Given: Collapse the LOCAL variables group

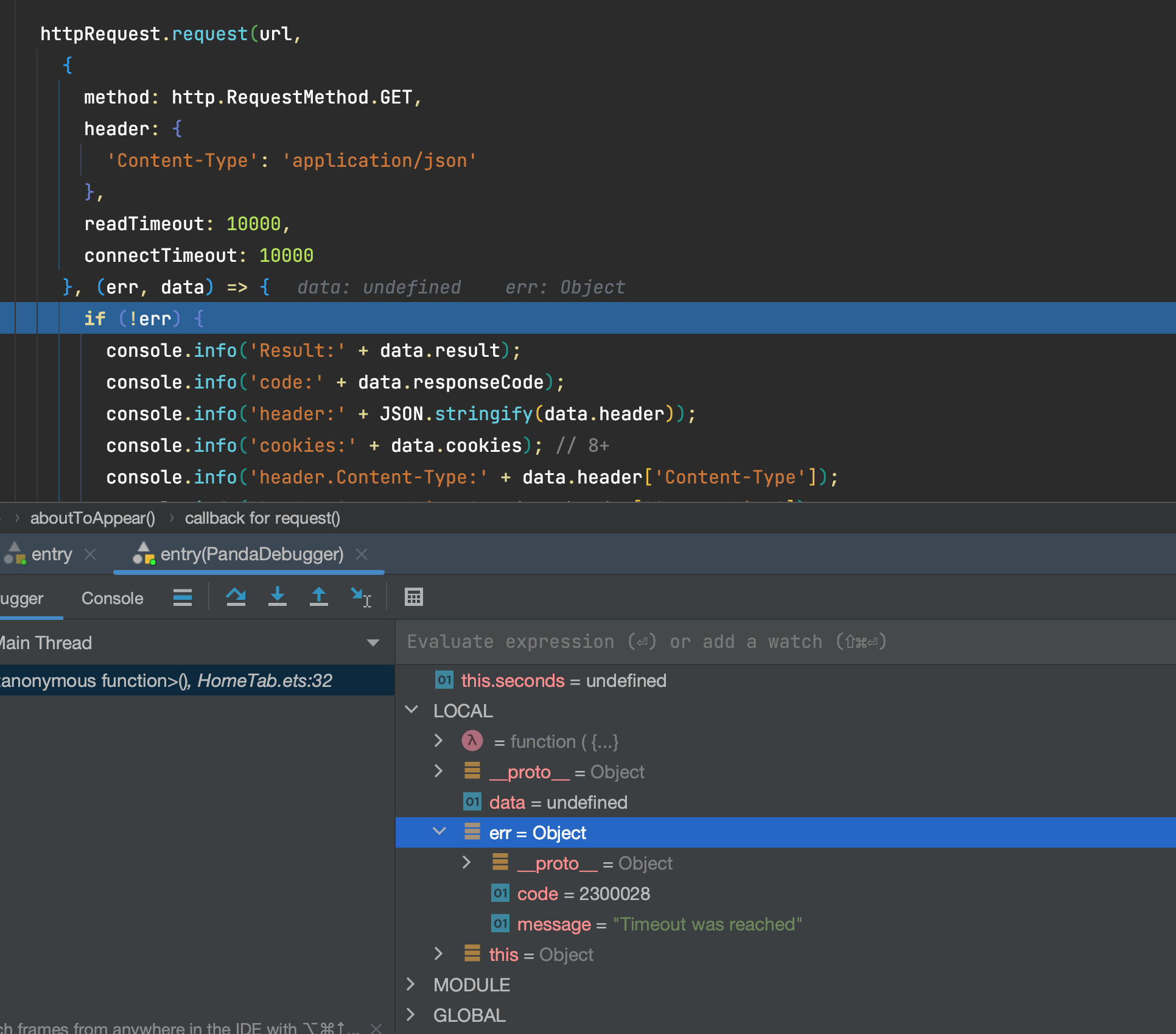Looking at the screenshot, I should [412, 710].
